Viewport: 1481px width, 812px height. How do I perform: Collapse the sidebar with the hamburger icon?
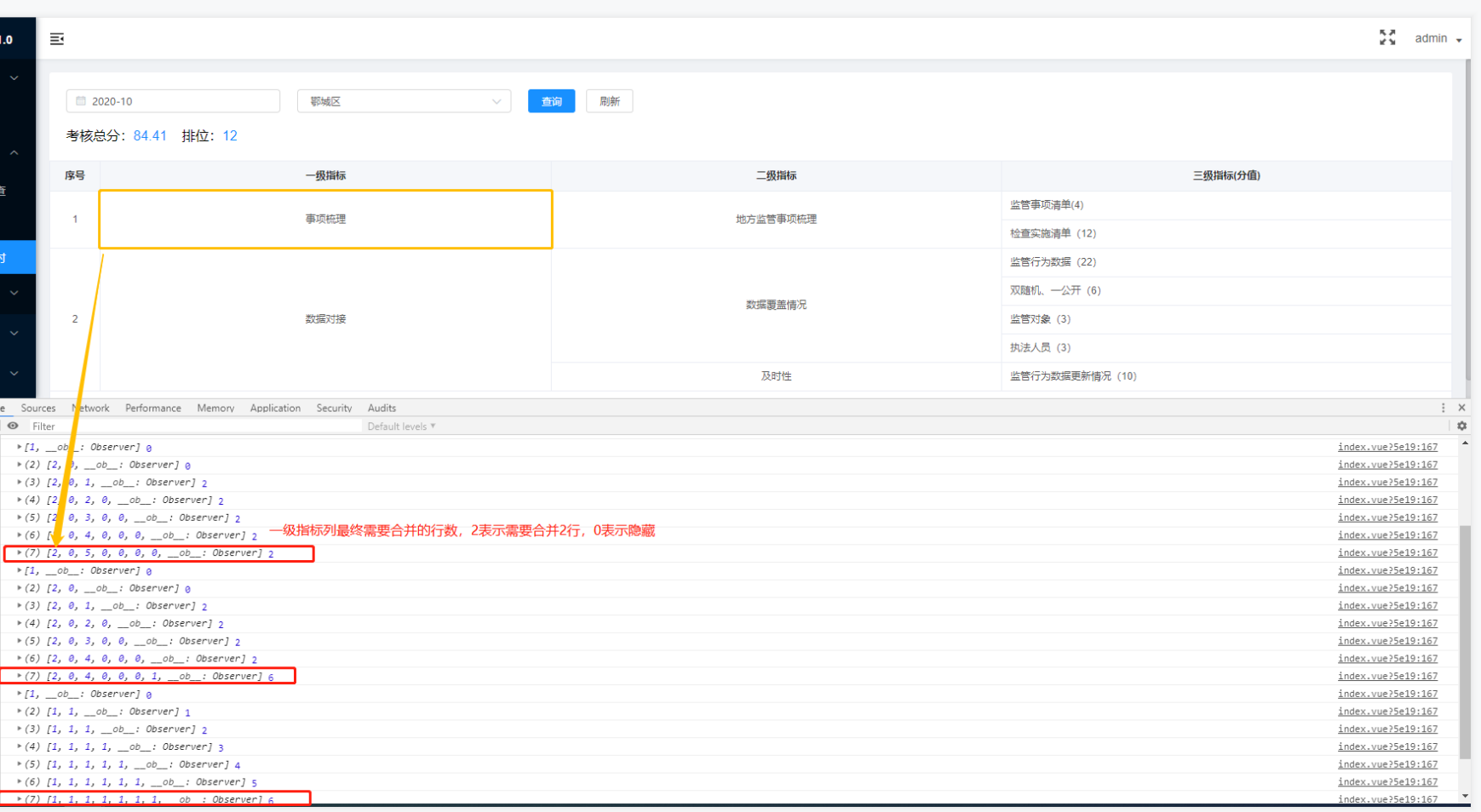[57, 39]
